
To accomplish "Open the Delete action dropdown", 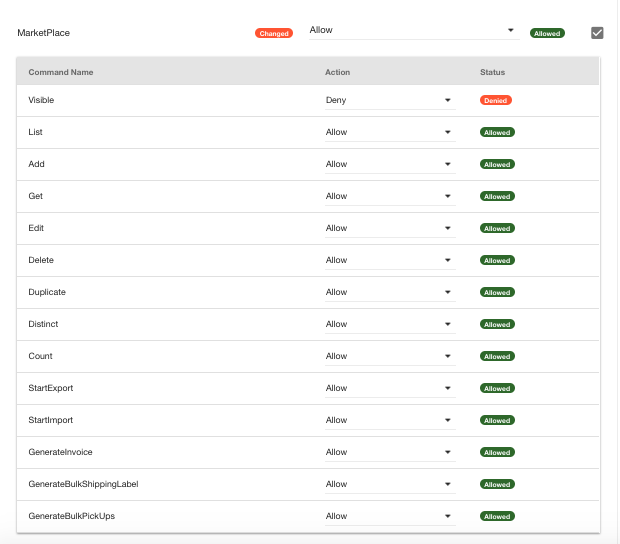I will tap(390, 260).
